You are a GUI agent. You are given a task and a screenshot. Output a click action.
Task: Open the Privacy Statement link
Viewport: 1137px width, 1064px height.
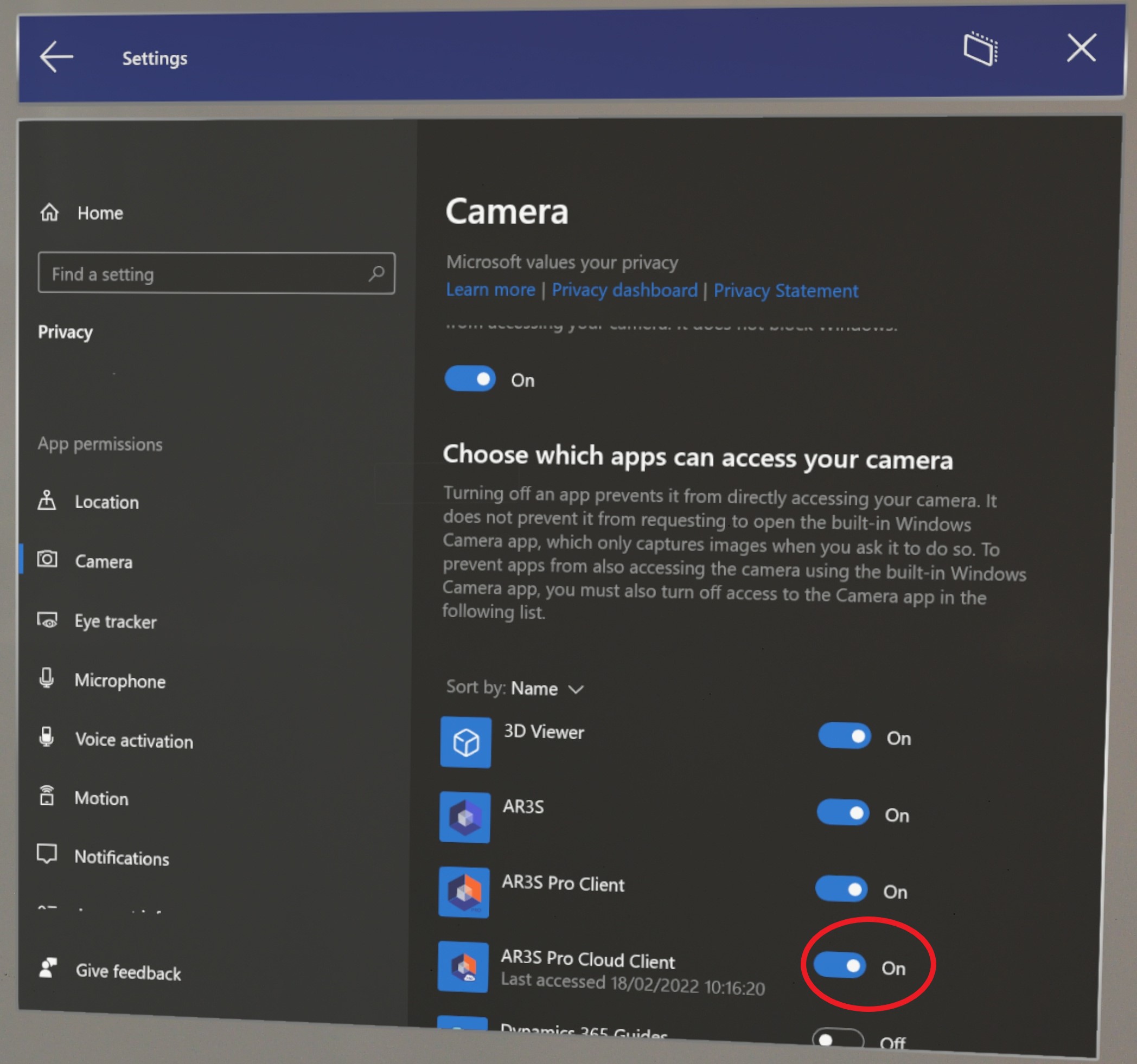pyautogui.click(x=786, y=291)
